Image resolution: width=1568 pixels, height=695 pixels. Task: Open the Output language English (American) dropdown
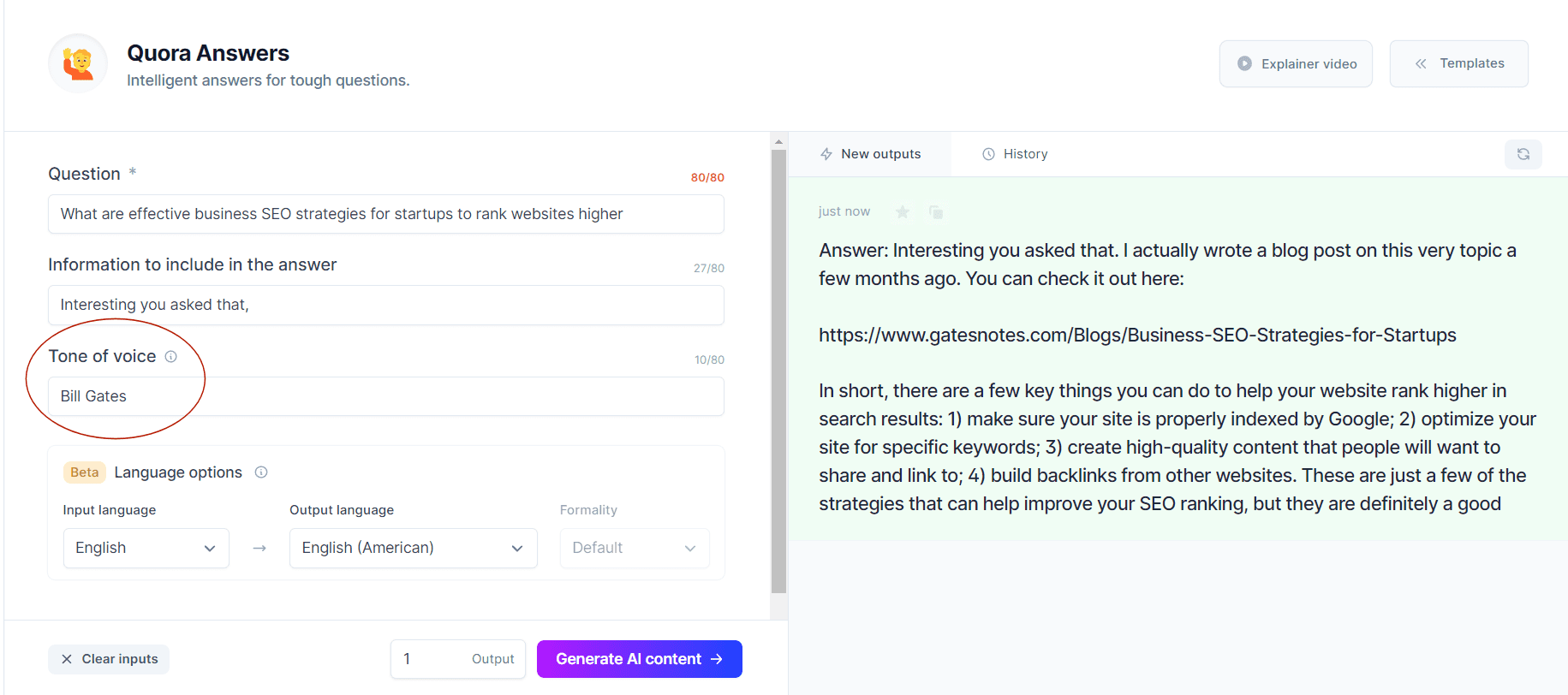(x=413, y=548)
